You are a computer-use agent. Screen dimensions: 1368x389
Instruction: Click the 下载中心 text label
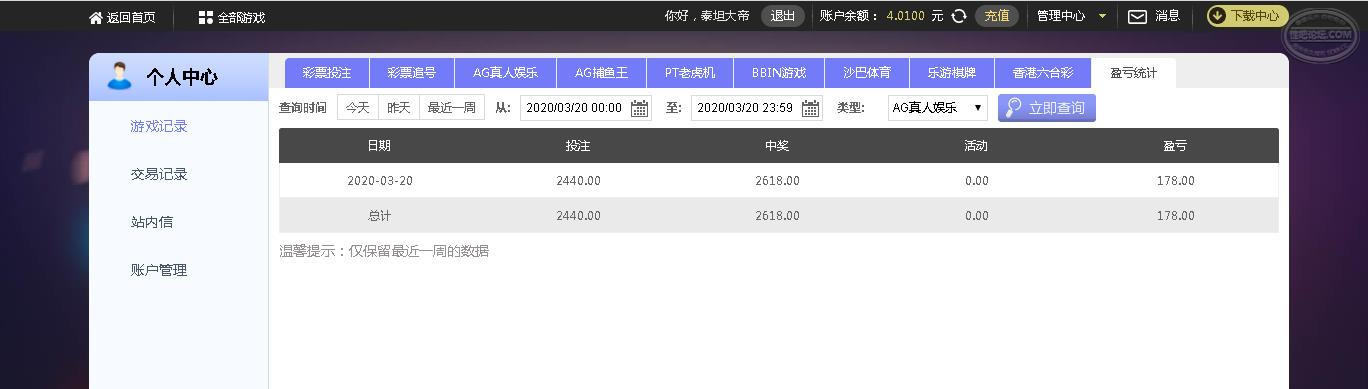point(1255,16)
